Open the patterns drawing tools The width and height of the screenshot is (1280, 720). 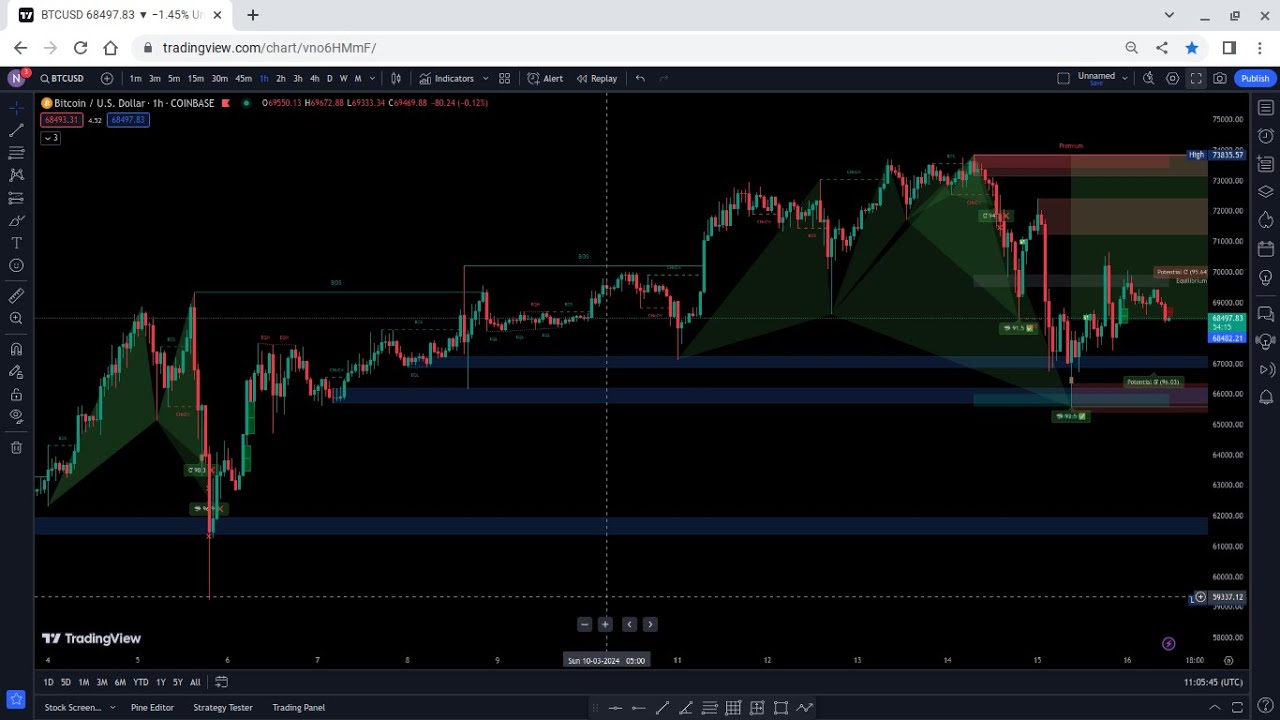(16, 175)
